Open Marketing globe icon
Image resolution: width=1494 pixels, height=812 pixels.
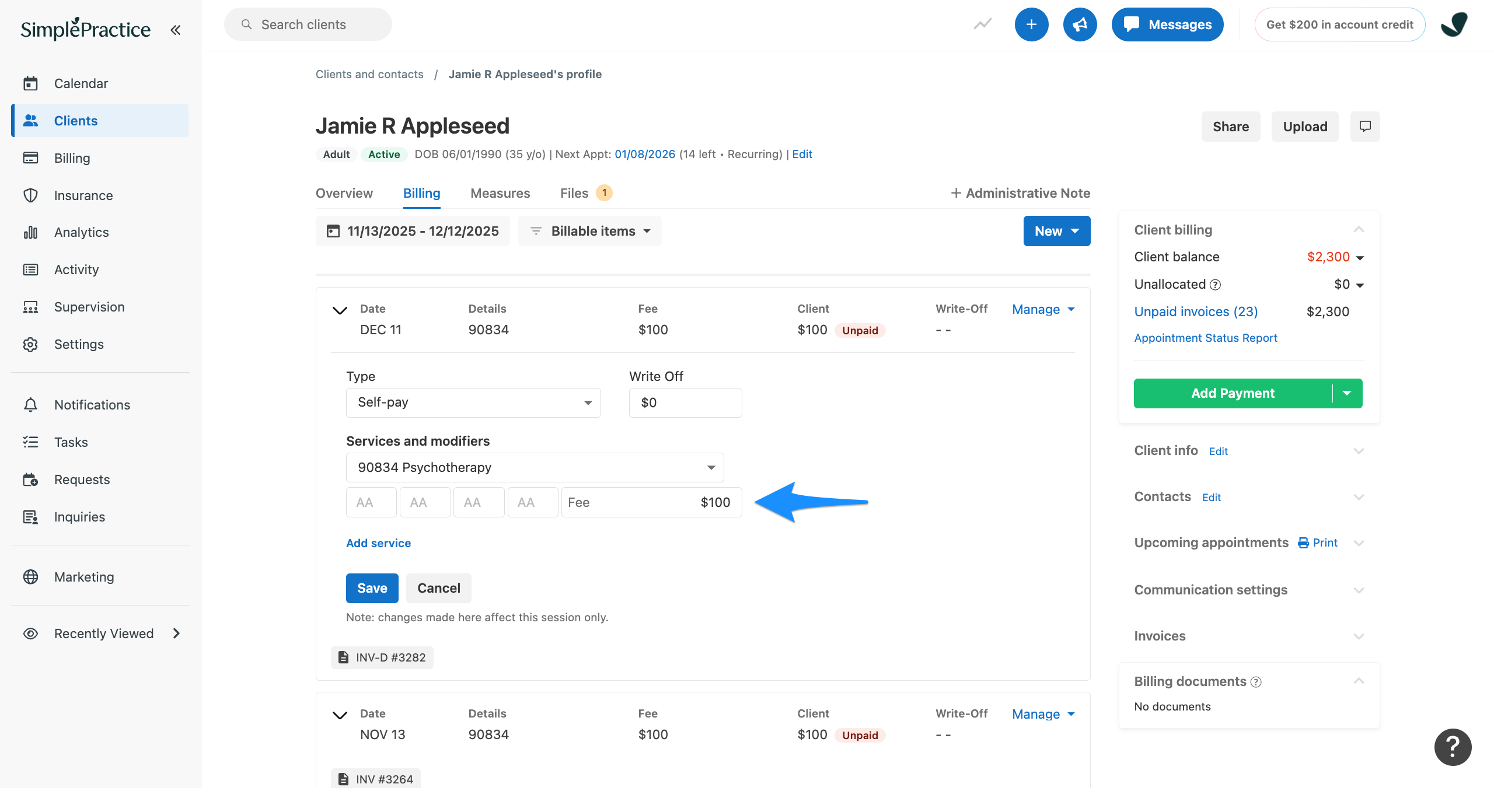click(x=30, y=577)
